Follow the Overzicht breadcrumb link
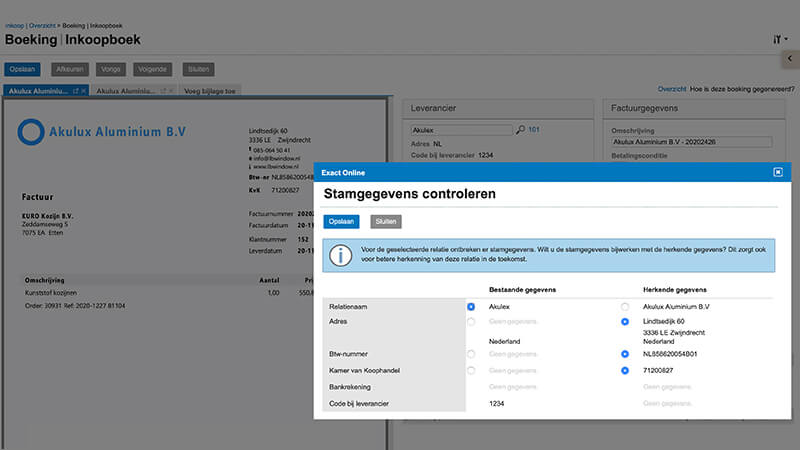The width and height of the screenshot is (800, 450). 42,26
